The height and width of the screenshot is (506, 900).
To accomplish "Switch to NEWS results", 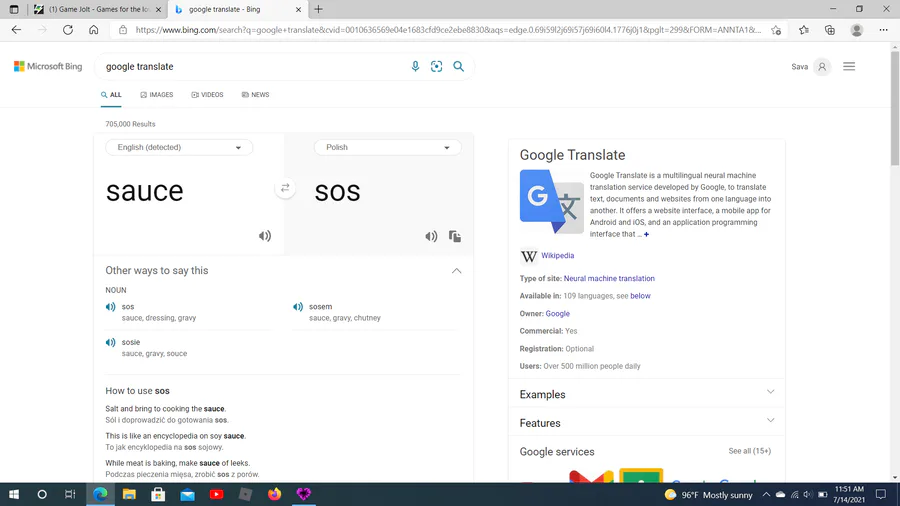I will (x=255, y=95).
